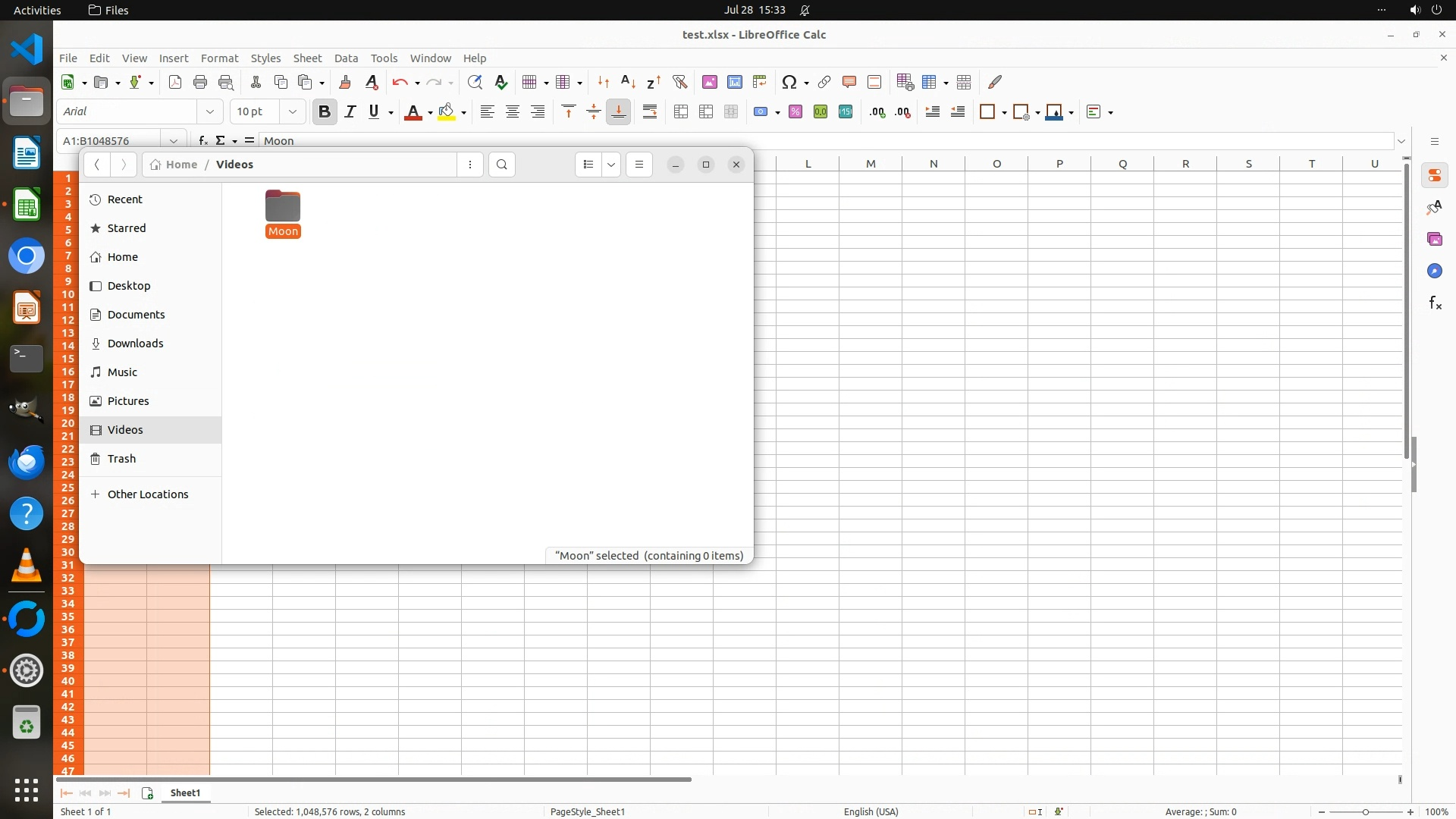
Task: Open the font size dropdown arrow
Action: coord(292,111)
